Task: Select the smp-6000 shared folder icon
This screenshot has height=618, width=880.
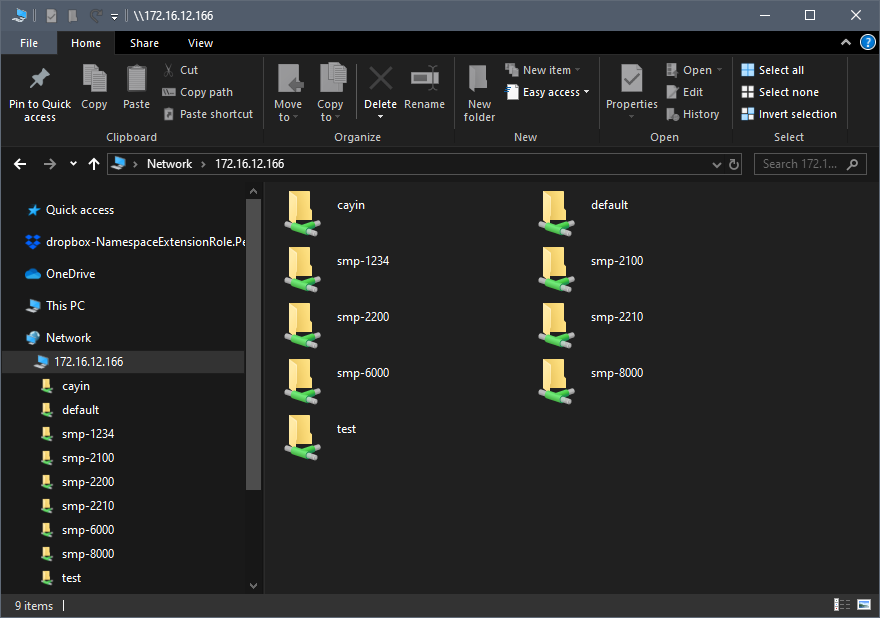Action: click(x=302, y=381)
